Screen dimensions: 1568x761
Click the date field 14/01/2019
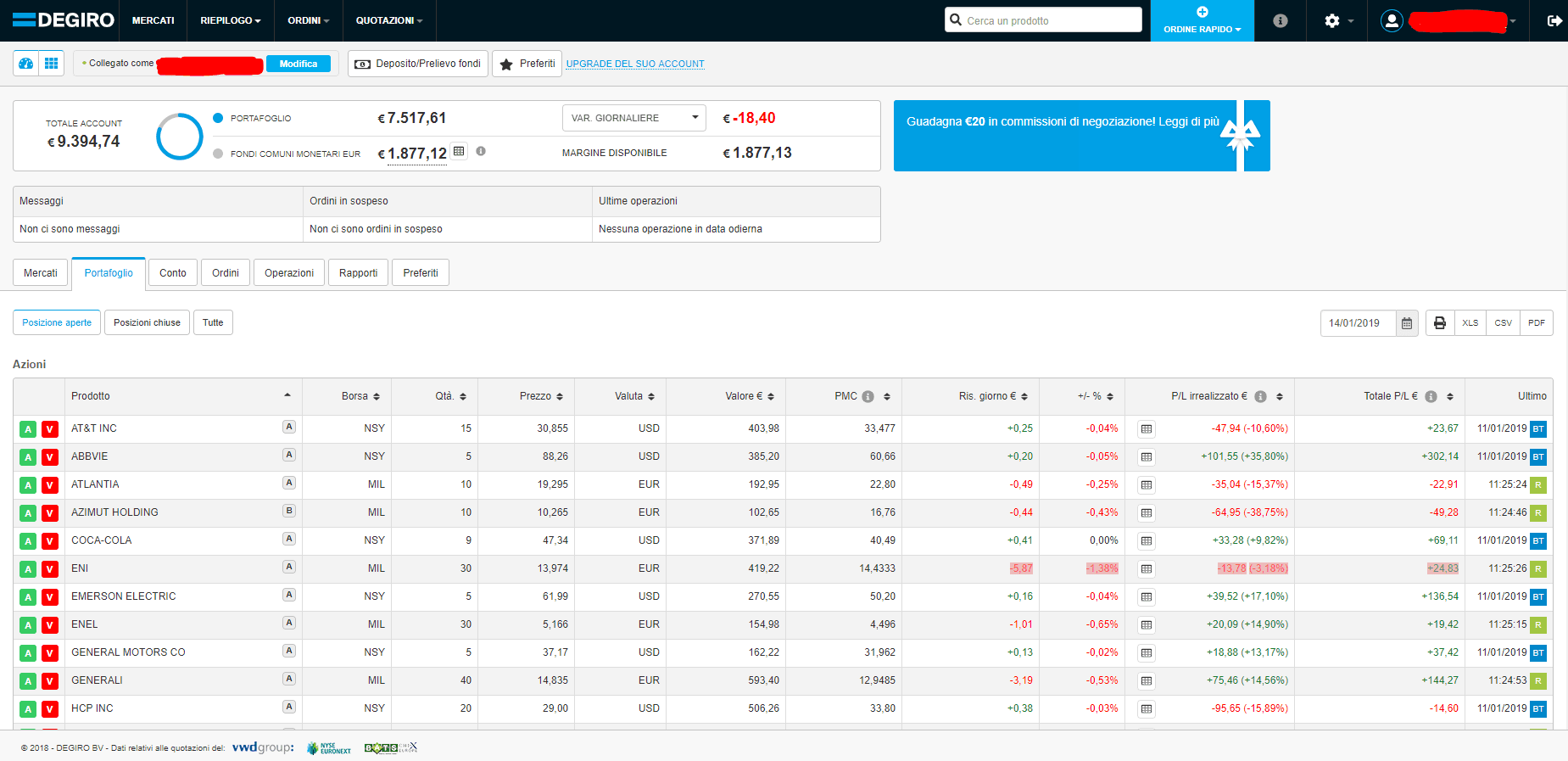pyautogui.click(x=1358, y=323)
